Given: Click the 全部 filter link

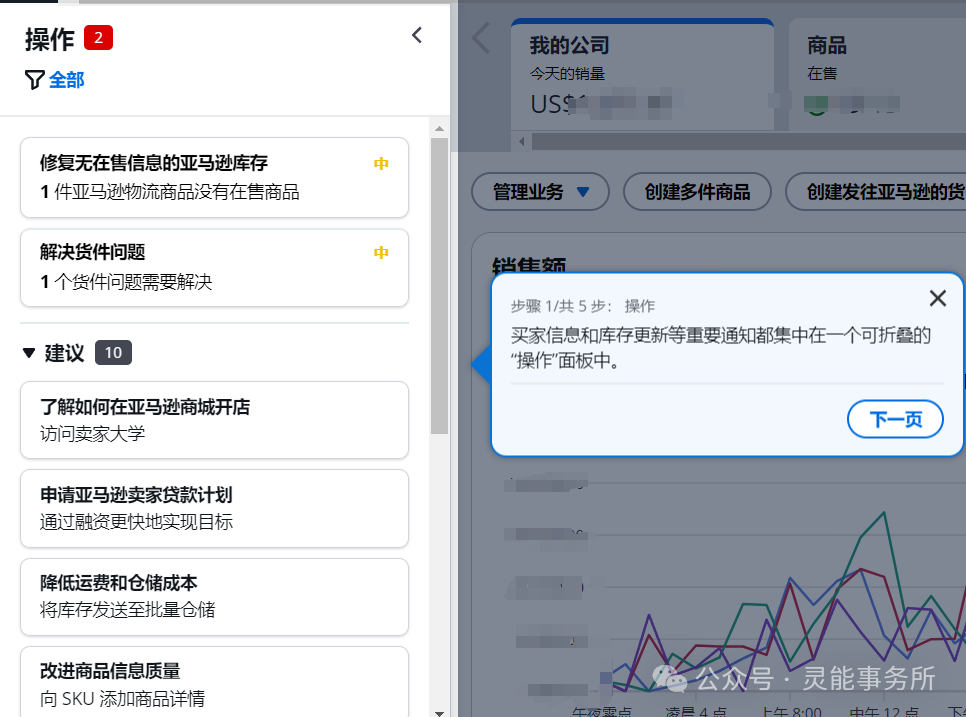Looking at the screenshot, I should [x=66, y=80].
